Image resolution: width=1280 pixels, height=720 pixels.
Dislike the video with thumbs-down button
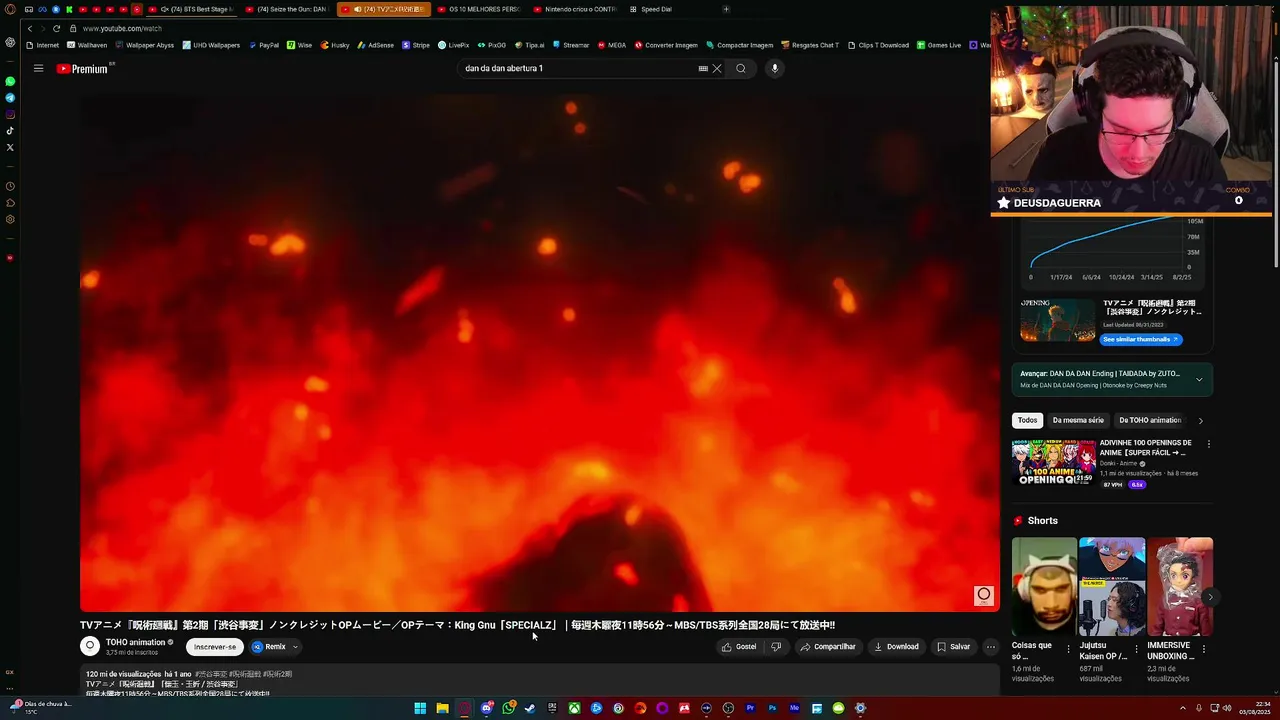click(x=776, y=647)
